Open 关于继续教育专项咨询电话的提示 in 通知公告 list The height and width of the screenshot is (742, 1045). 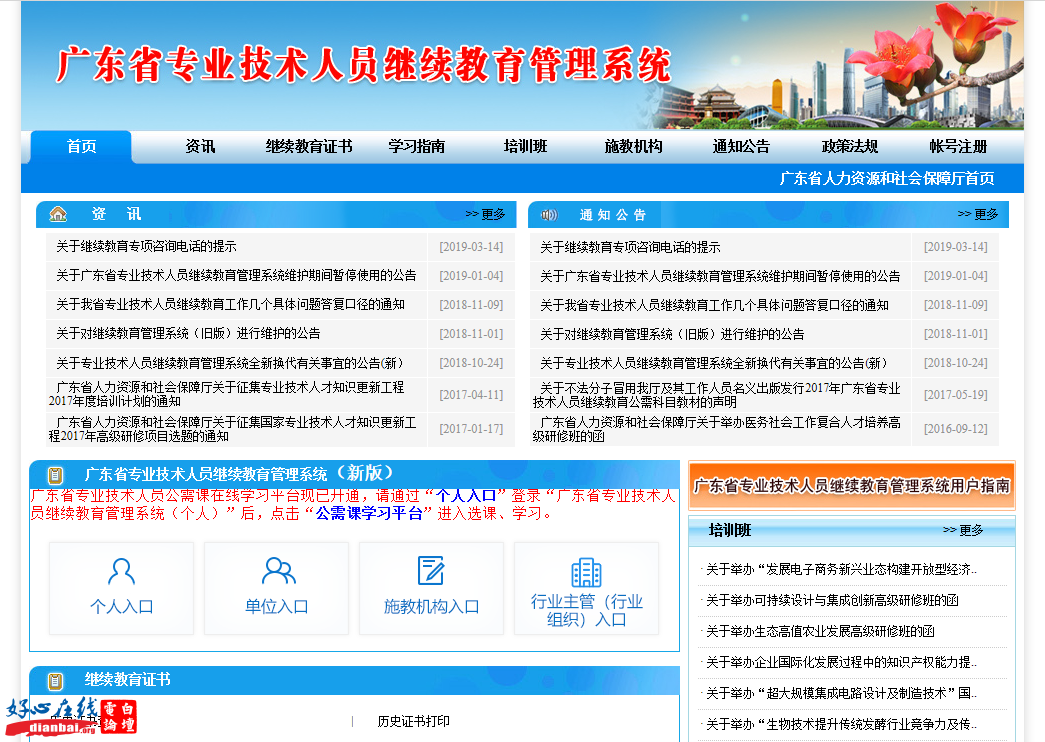click(x=630, y=247)
